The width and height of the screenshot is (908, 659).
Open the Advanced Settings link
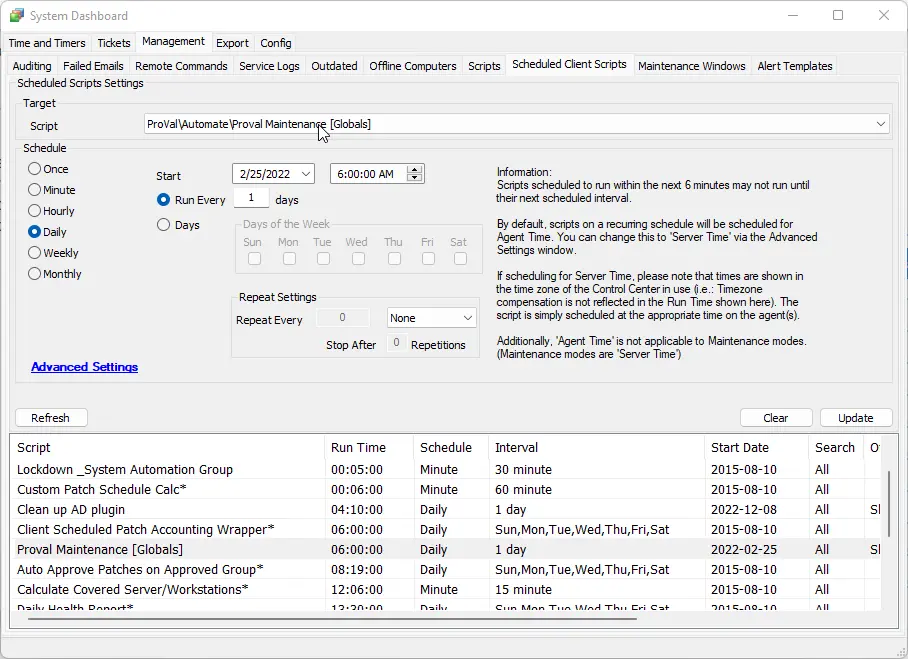point(85,367)
